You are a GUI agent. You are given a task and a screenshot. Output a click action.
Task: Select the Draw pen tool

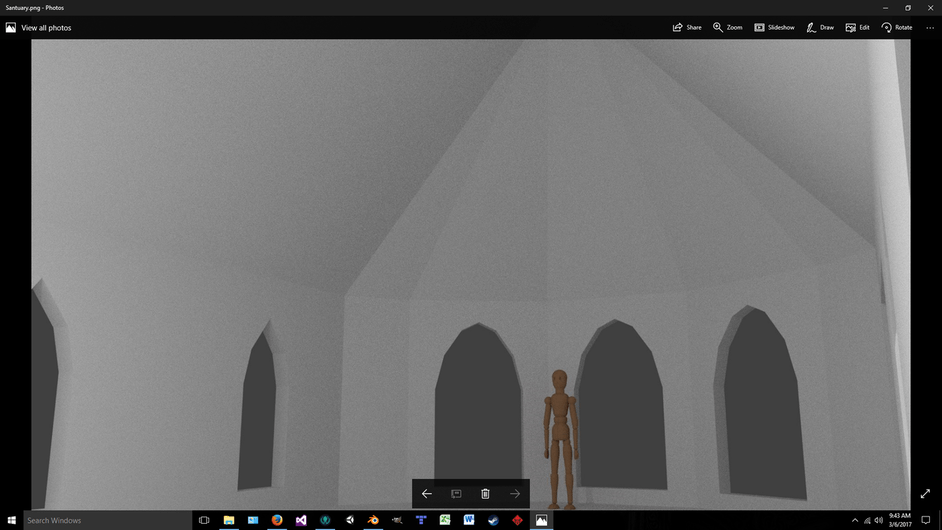819,28
